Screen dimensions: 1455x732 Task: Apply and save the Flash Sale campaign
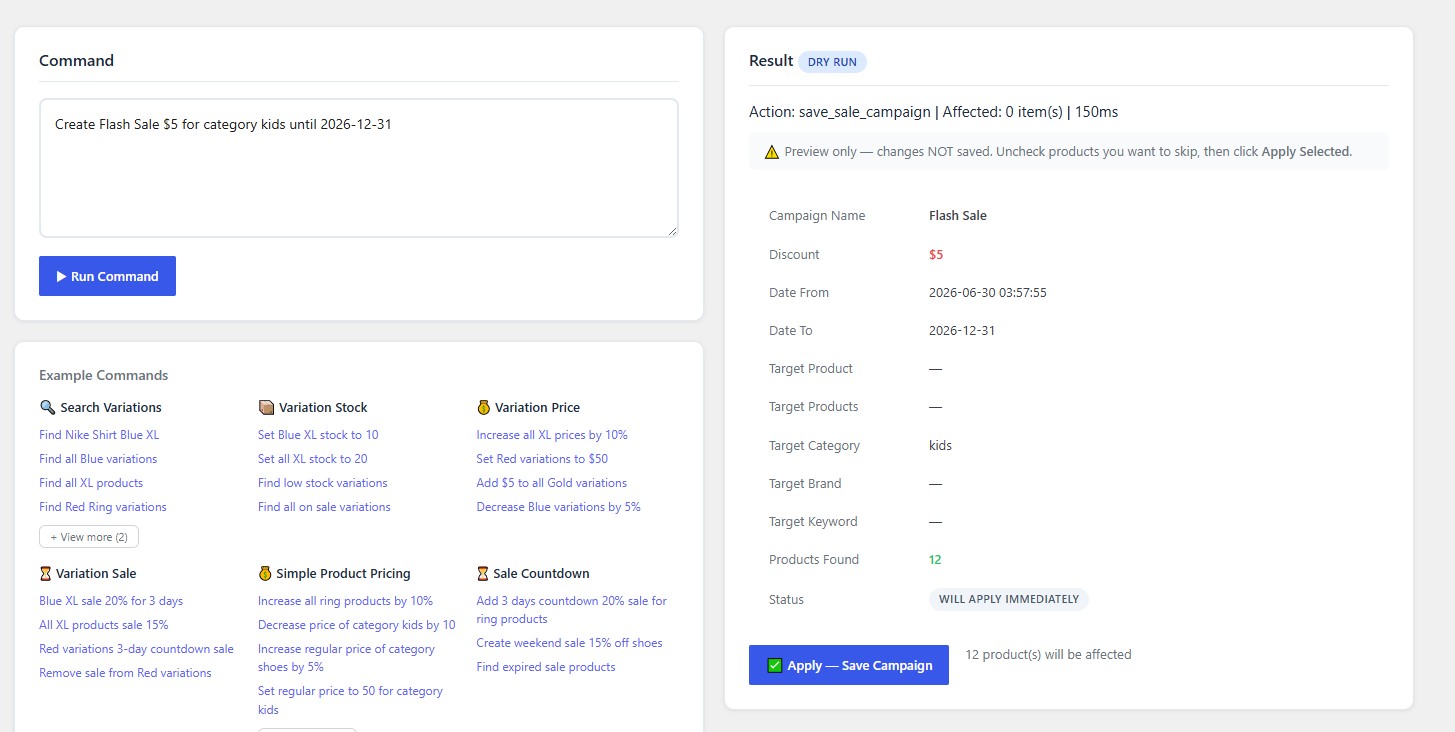tap(849, 665)
